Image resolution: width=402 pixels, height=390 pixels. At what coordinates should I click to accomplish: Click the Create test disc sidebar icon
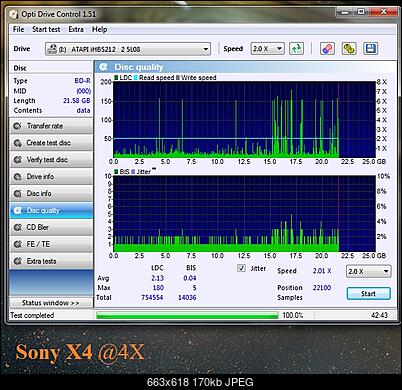coord(17,143)
